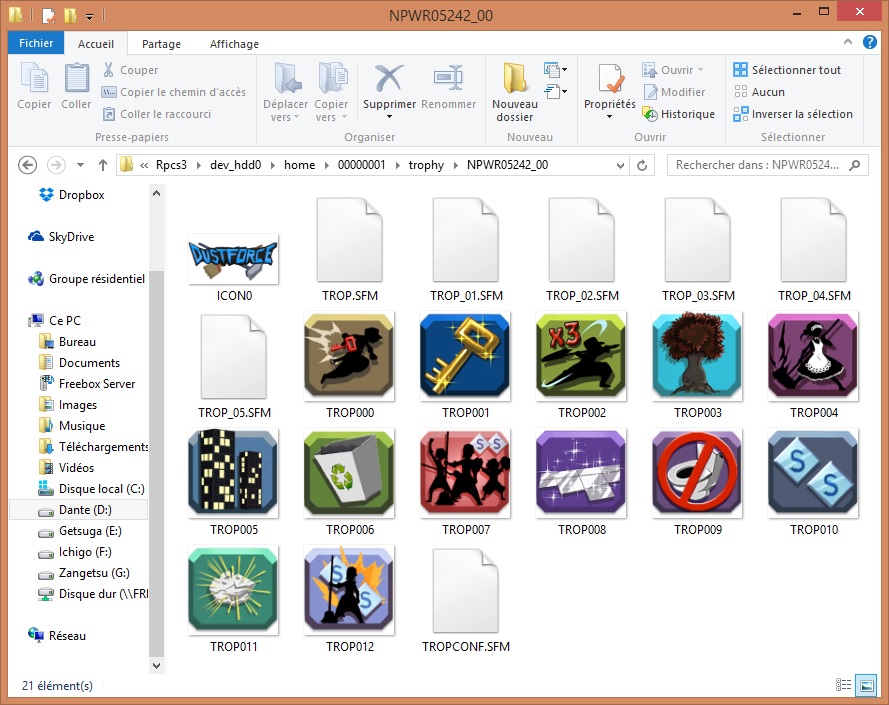Click the Coller paste icon
Viewport: 889px width, 705px height.
[76, 78]
